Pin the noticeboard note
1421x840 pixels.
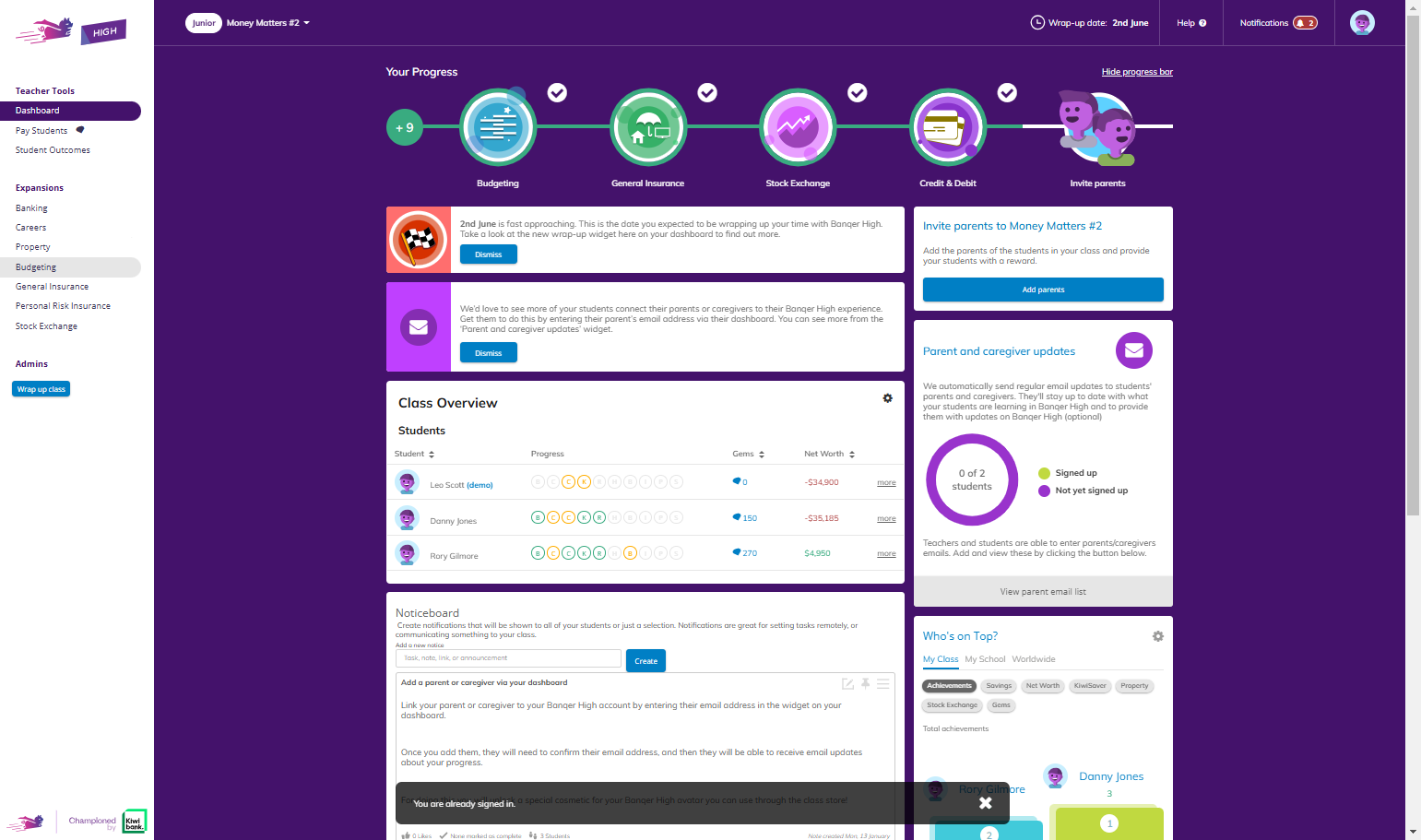[866, 684]
